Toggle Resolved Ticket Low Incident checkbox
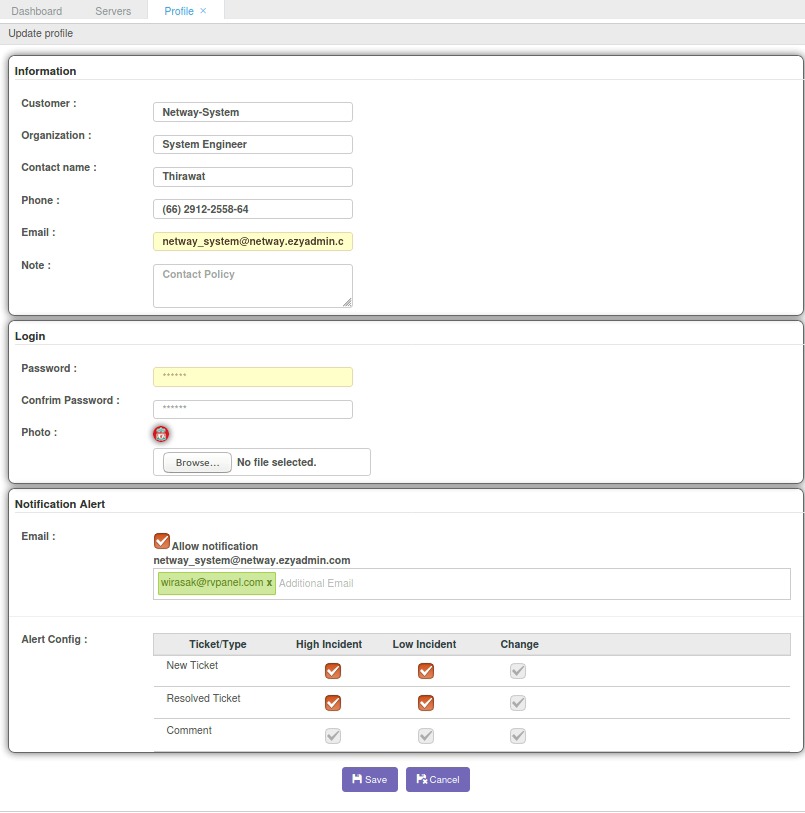 [426, 703]
